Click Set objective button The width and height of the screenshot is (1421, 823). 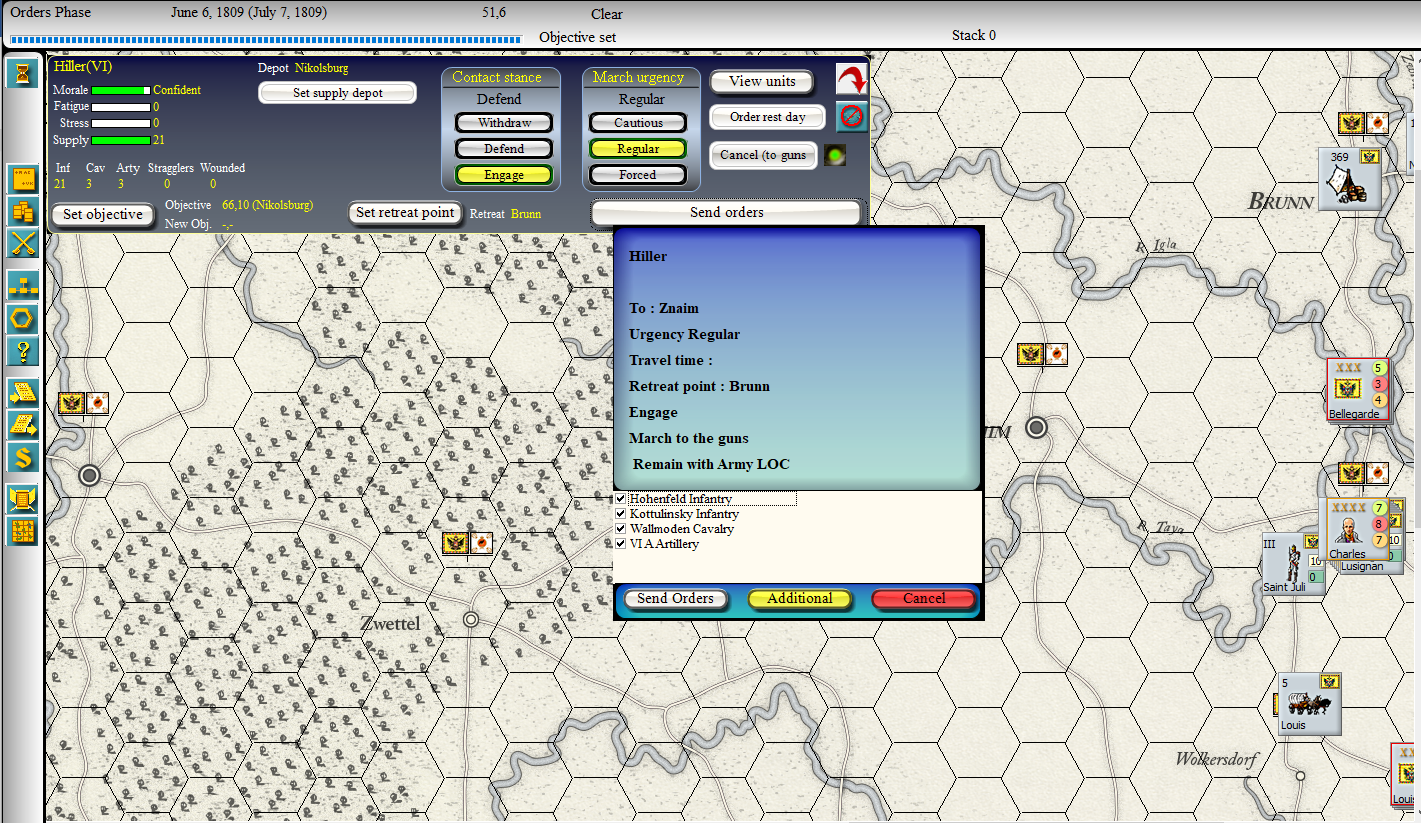[x=104, y=215]
